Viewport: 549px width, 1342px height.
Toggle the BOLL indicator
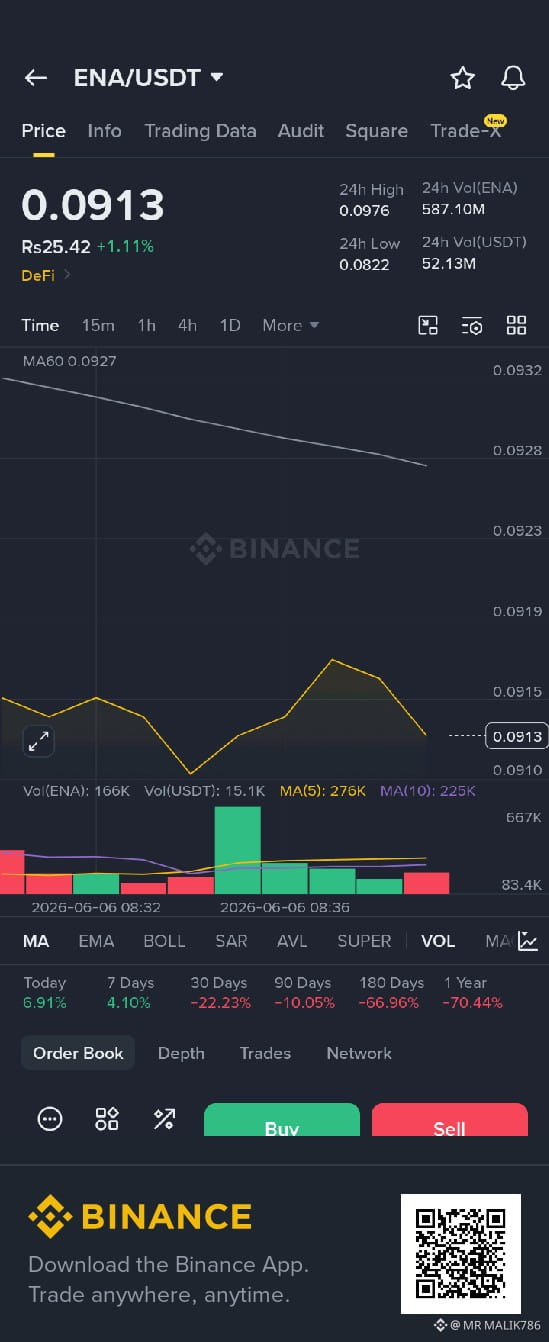[164, 941]
